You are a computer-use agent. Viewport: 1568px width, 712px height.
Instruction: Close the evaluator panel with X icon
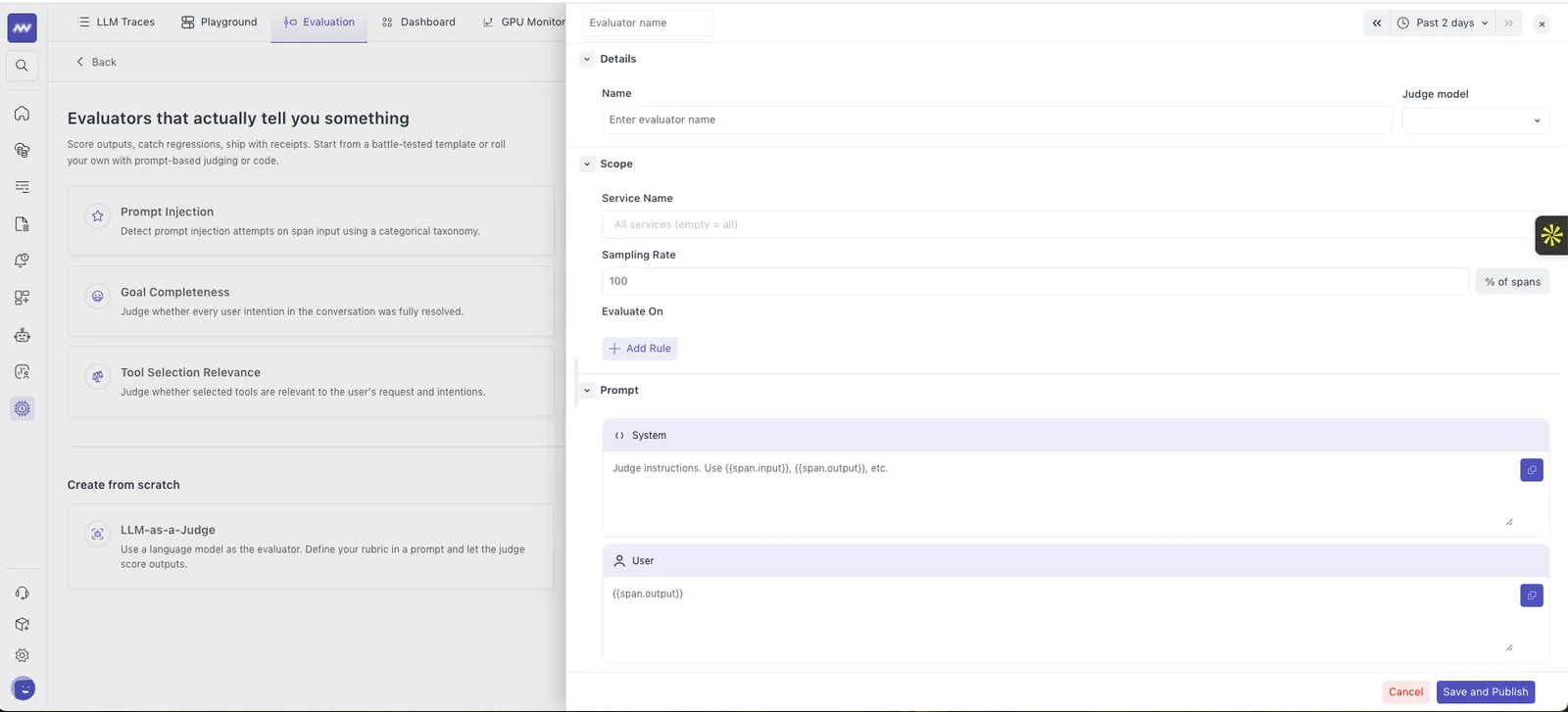point(1542,24)
